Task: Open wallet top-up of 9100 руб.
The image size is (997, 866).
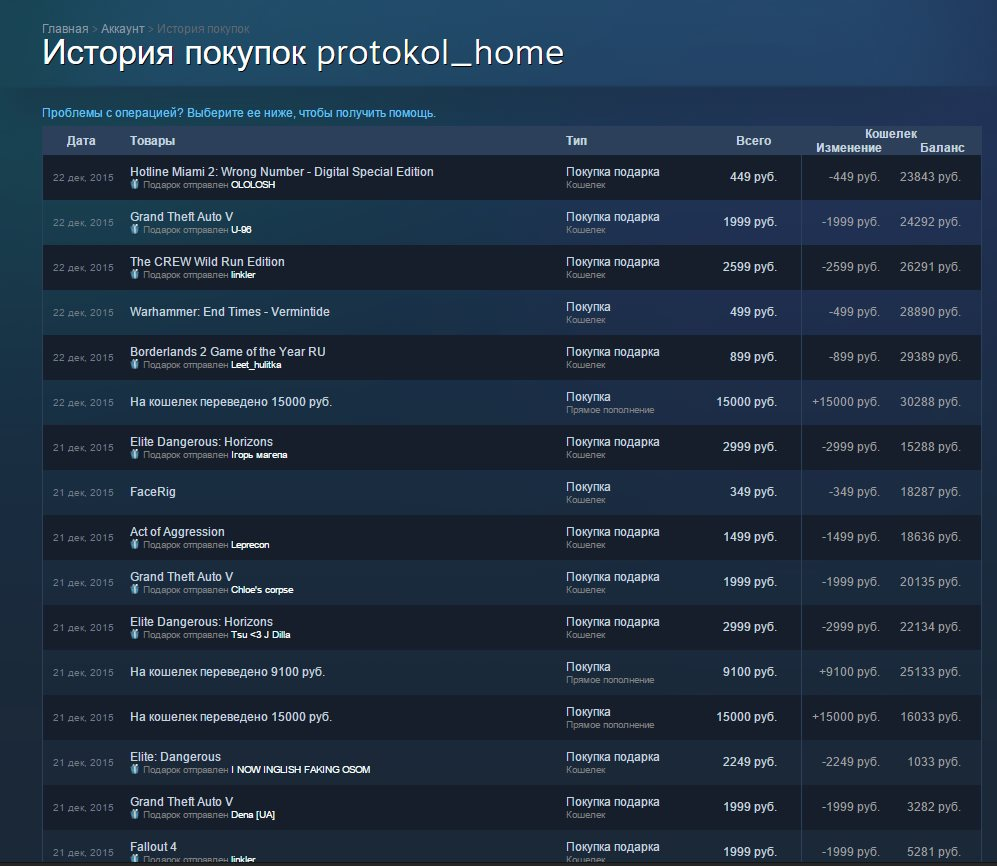Action: pos(511,672)
